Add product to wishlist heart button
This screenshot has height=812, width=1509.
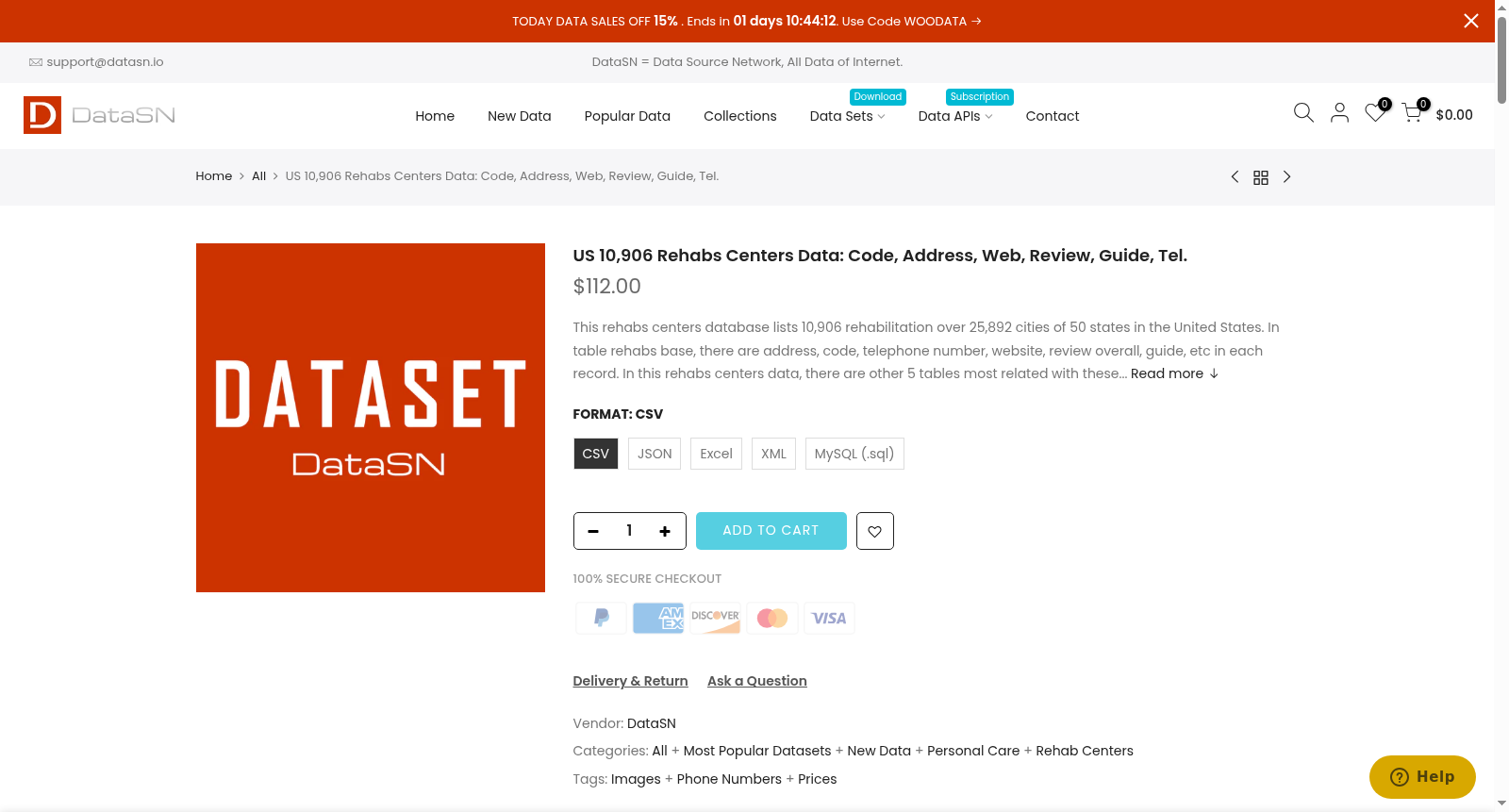tap(875, 531)
